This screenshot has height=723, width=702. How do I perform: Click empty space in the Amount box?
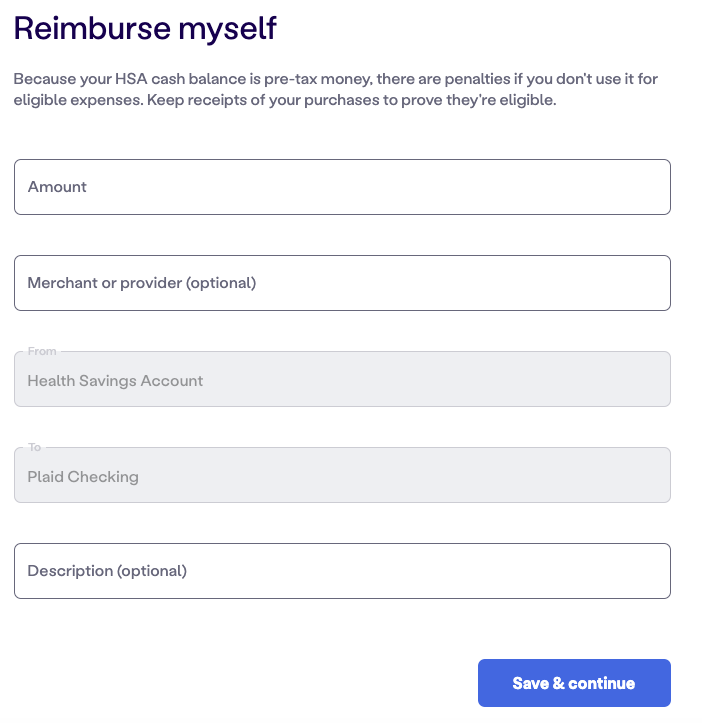pos(378,187)
